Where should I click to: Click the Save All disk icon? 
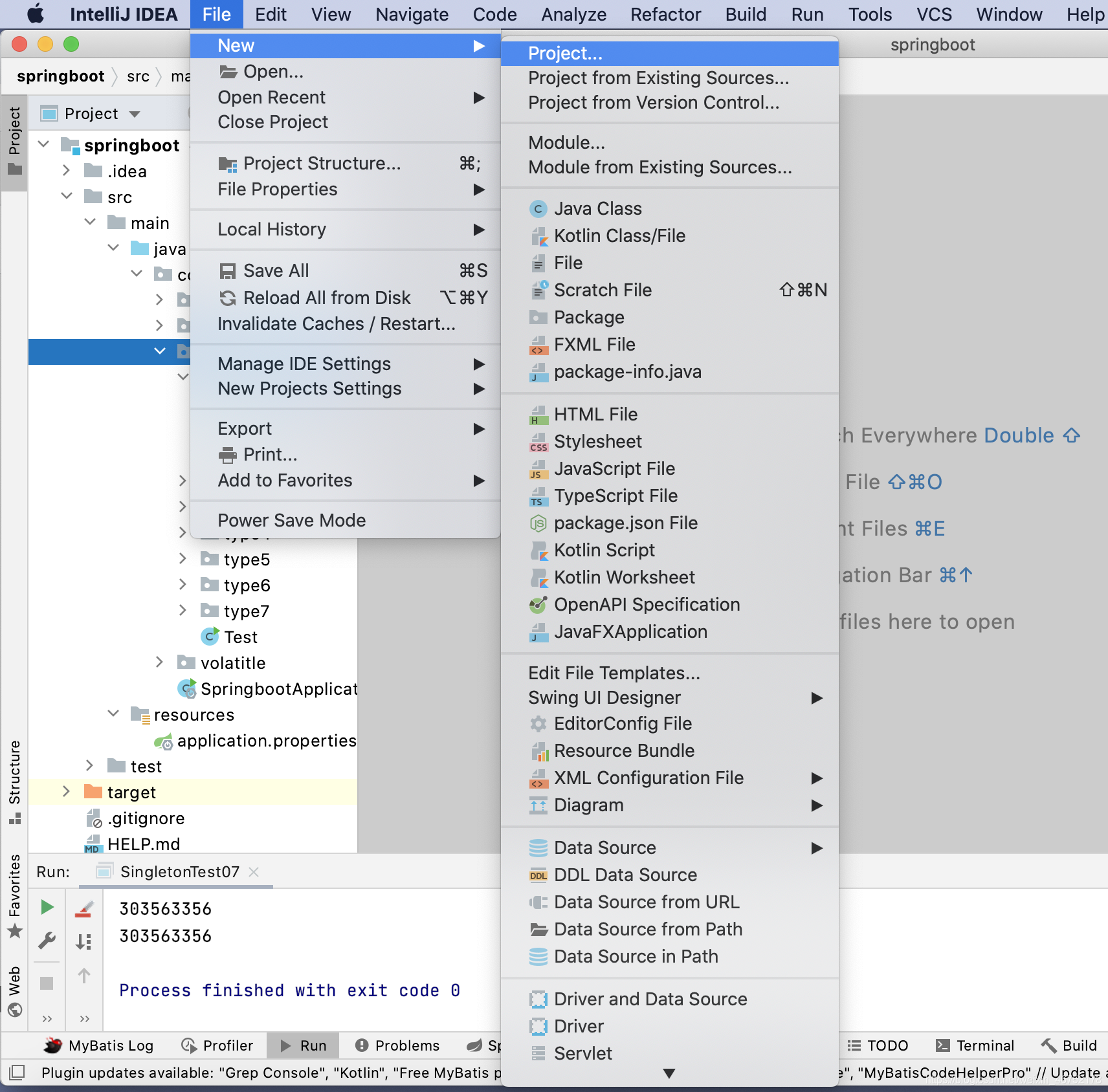tap(227, 271)
